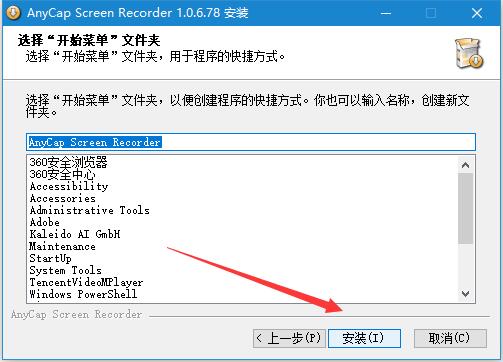Screen dimensions: 503x362
Task: Pick the Adobe folder entry
Action: (45, 222)
